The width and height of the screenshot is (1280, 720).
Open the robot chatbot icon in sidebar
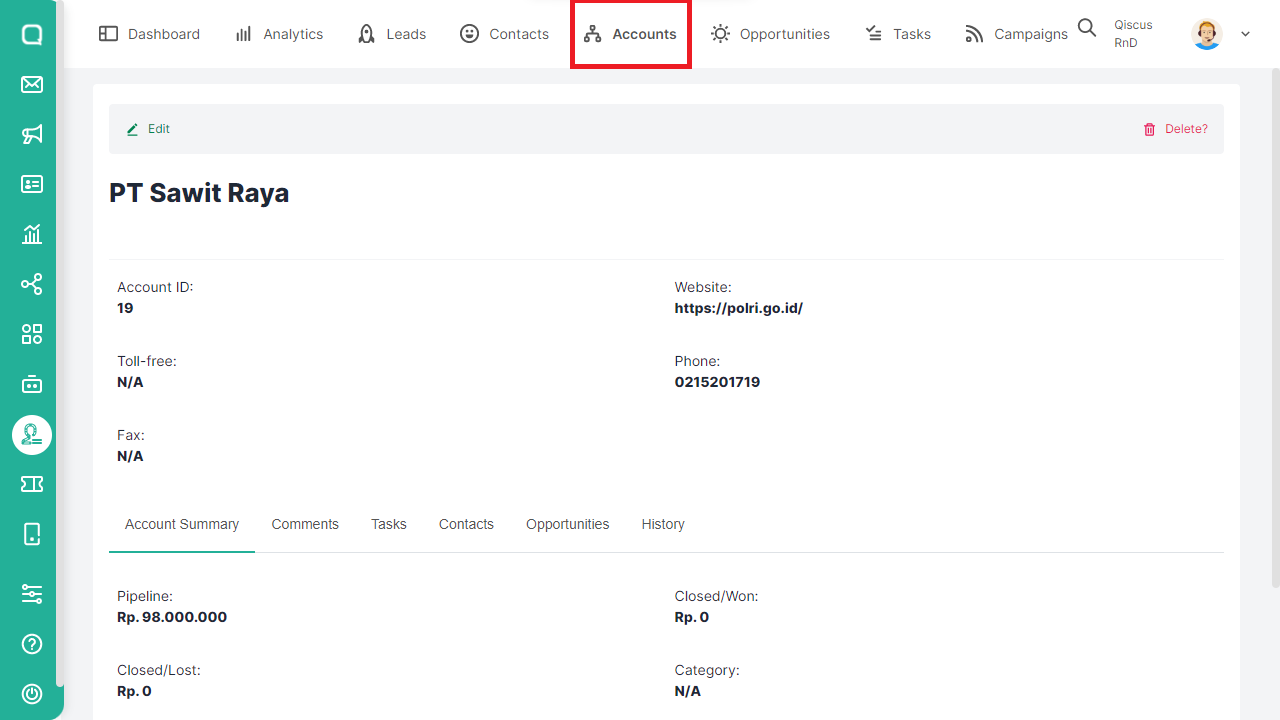tap(32, 384)
